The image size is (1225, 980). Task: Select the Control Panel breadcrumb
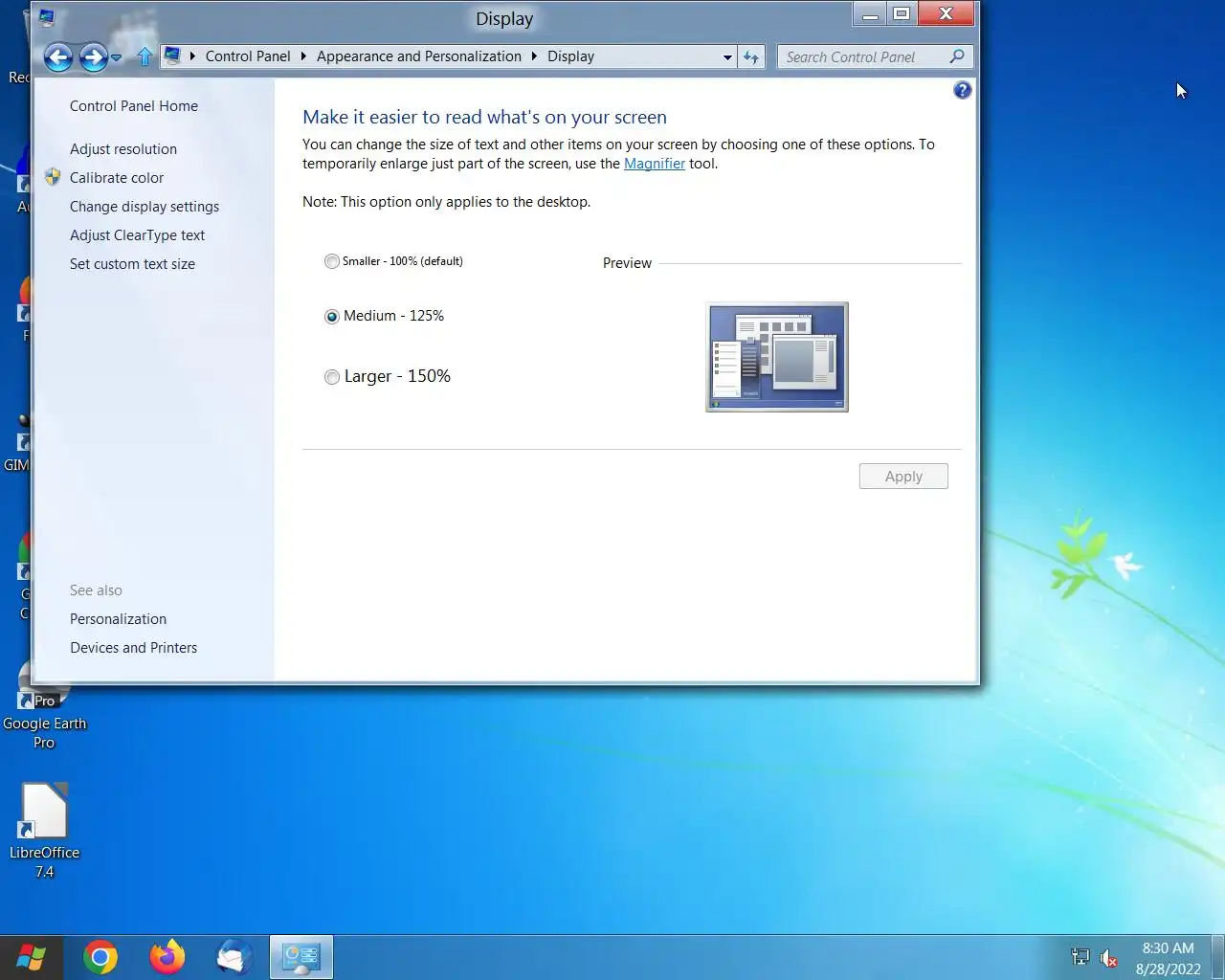coord(248,56)
